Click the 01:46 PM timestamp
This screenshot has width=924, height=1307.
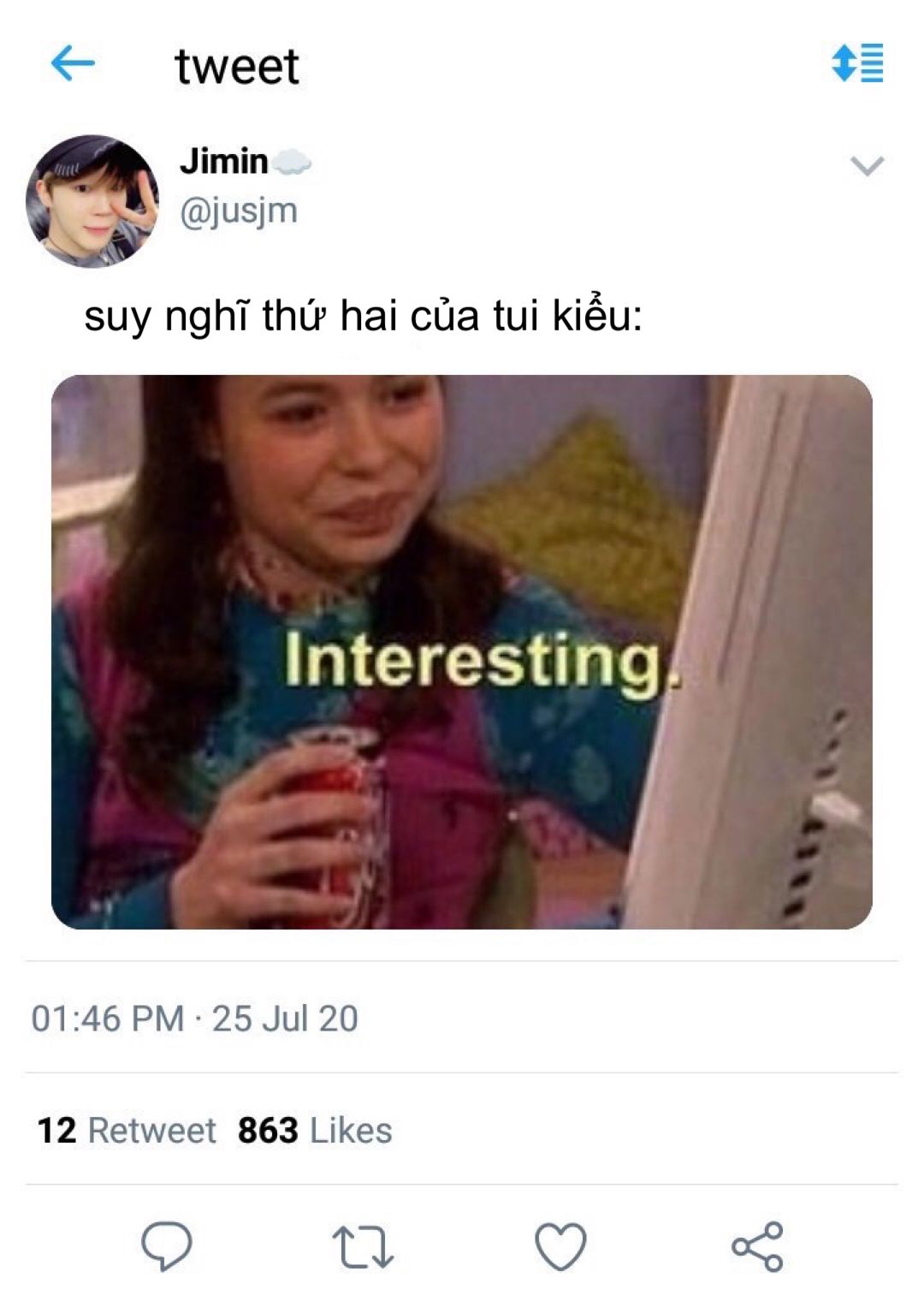point(108,1019)
